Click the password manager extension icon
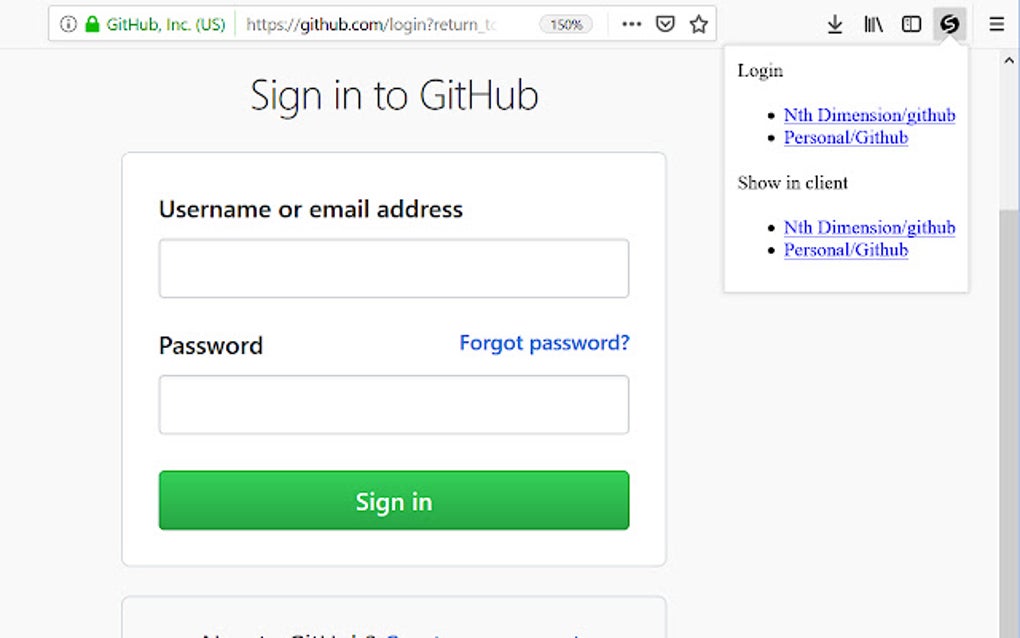The height and width of the screenshot is (638, 1020). pos(949,24)
